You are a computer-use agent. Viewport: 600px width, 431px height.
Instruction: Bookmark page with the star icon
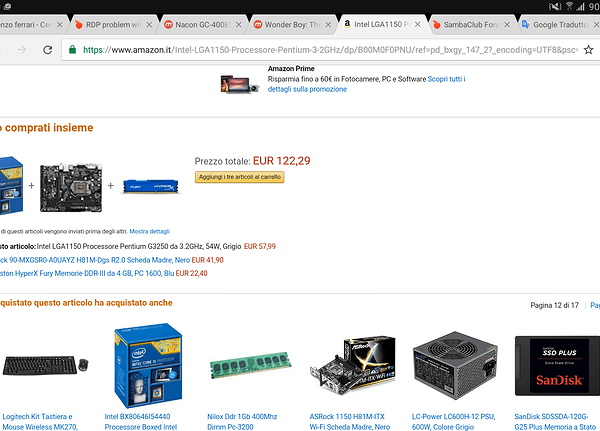pyautogui.click(x=589, y=50)
